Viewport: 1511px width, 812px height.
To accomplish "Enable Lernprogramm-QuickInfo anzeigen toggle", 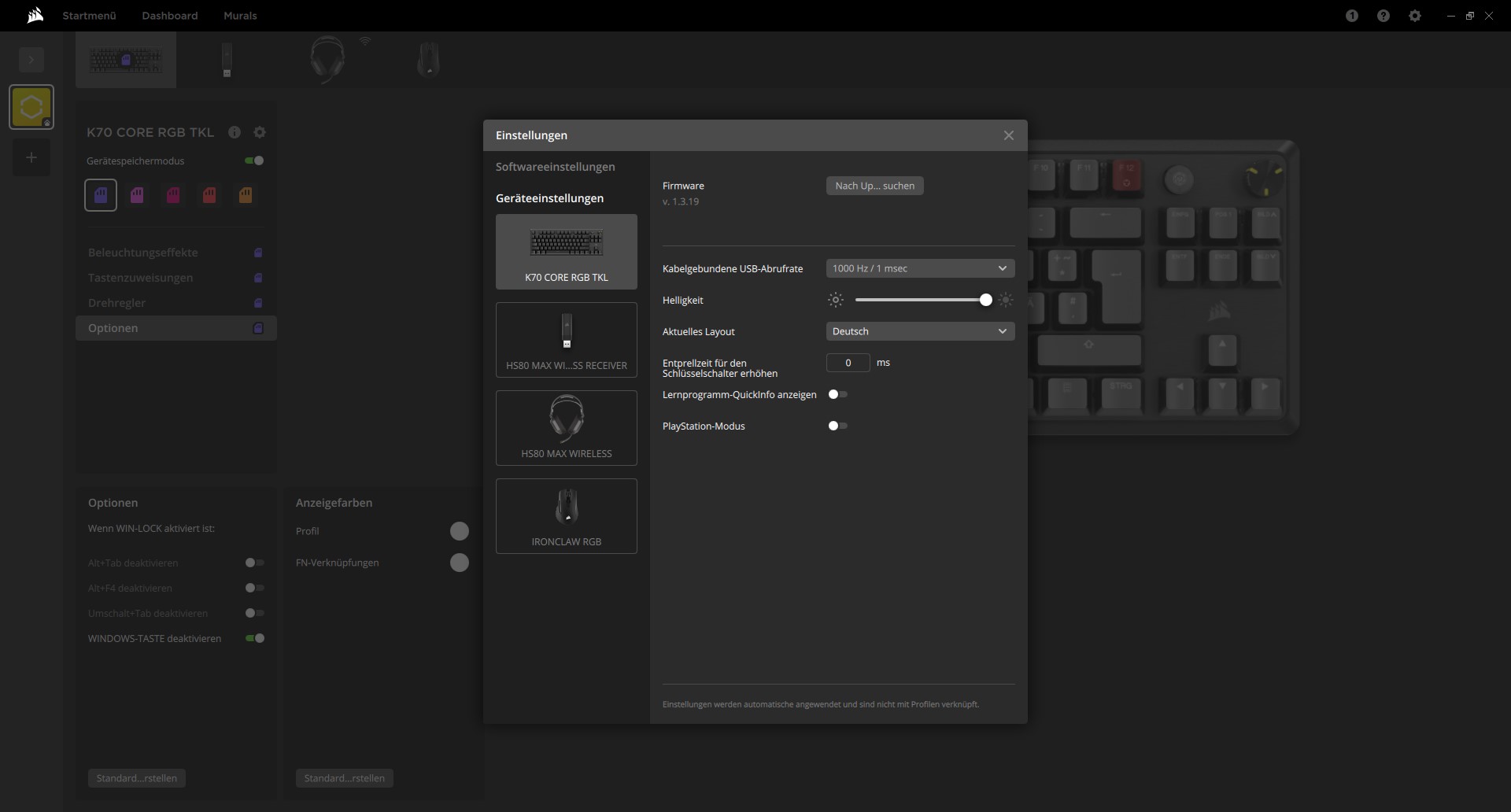I will (838, 394).
